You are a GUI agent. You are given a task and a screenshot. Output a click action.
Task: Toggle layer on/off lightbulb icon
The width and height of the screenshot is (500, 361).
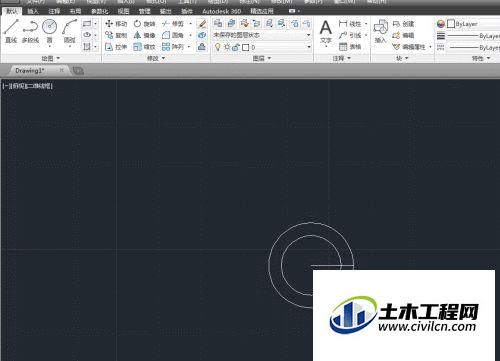pyautogui.click(x=218, y=47)
